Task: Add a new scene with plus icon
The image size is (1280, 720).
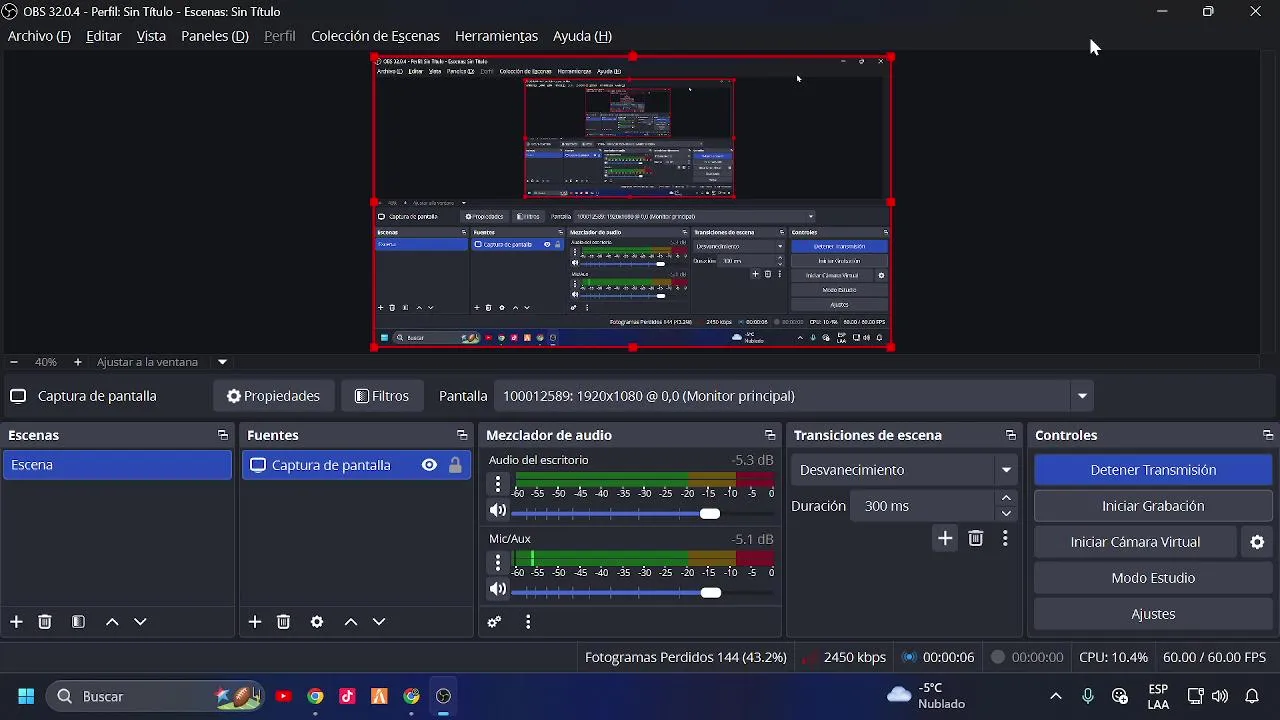Action: (16, 622)
